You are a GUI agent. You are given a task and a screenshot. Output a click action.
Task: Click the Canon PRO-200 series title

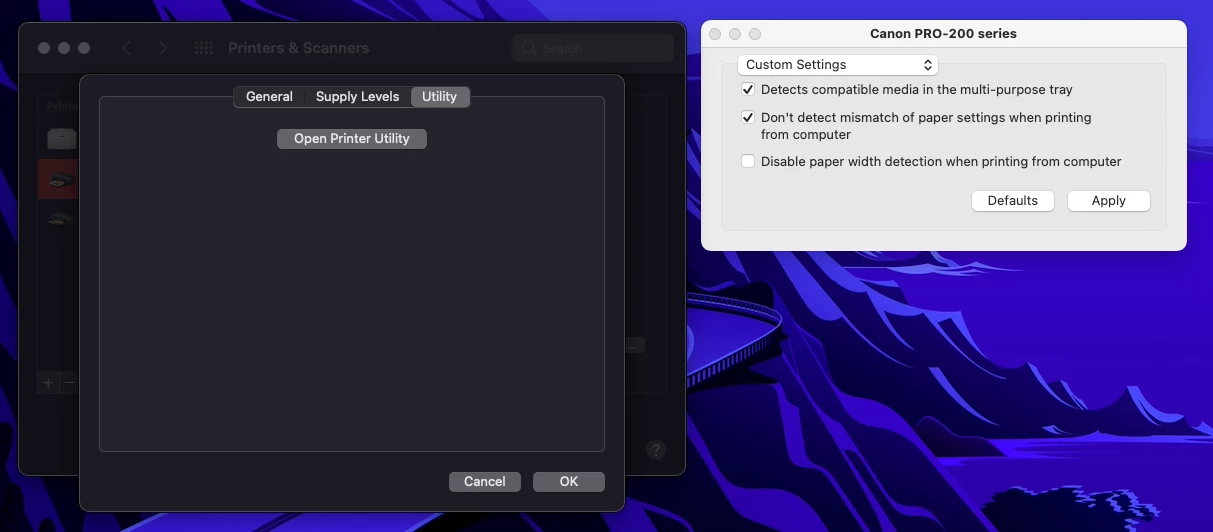(943, 34)
